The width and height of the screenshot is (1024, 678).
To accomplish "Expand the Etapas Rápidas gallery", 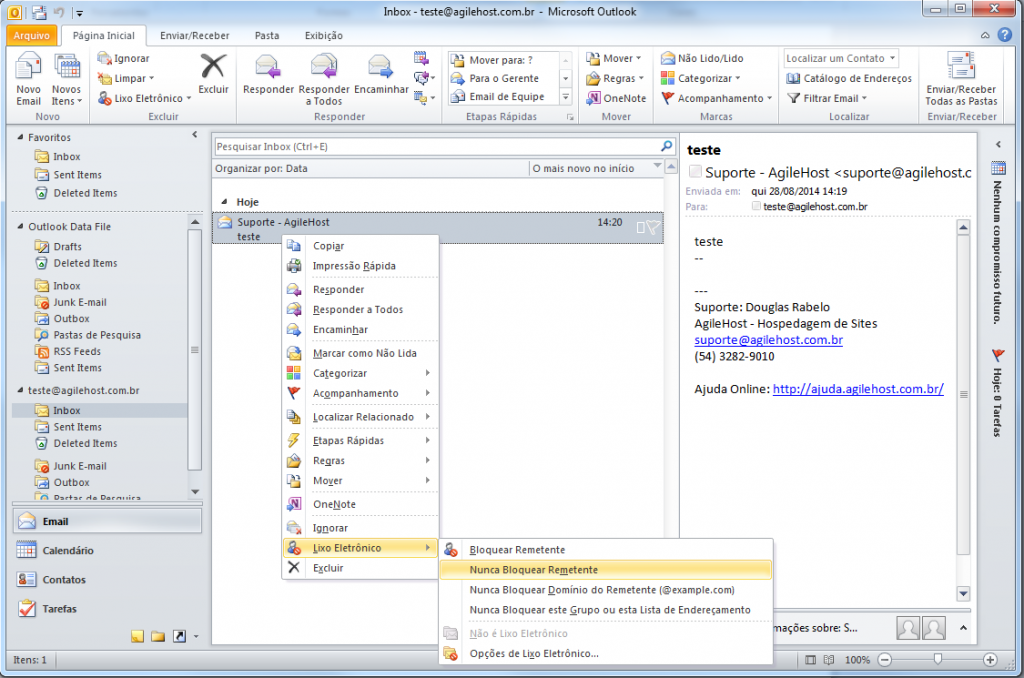I will (566, 97).
